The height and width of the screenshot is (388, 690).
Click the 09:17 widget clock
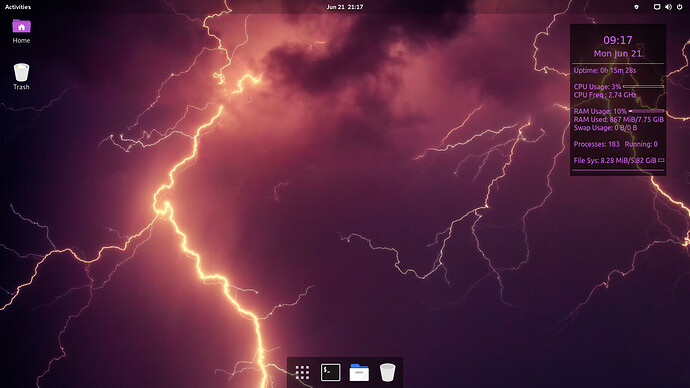(618, 40)
